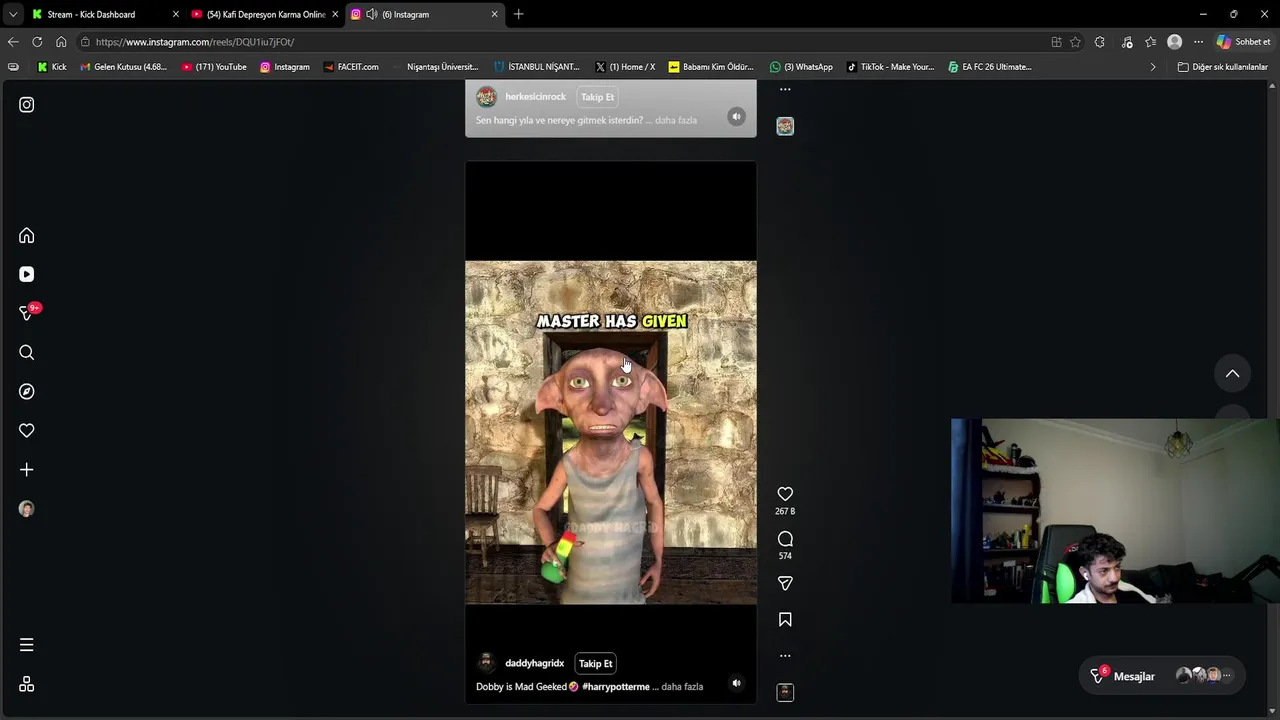Reload the Instagram page
The width and height of the screenshot is (1280, 720).
click(x=37, y=42)
